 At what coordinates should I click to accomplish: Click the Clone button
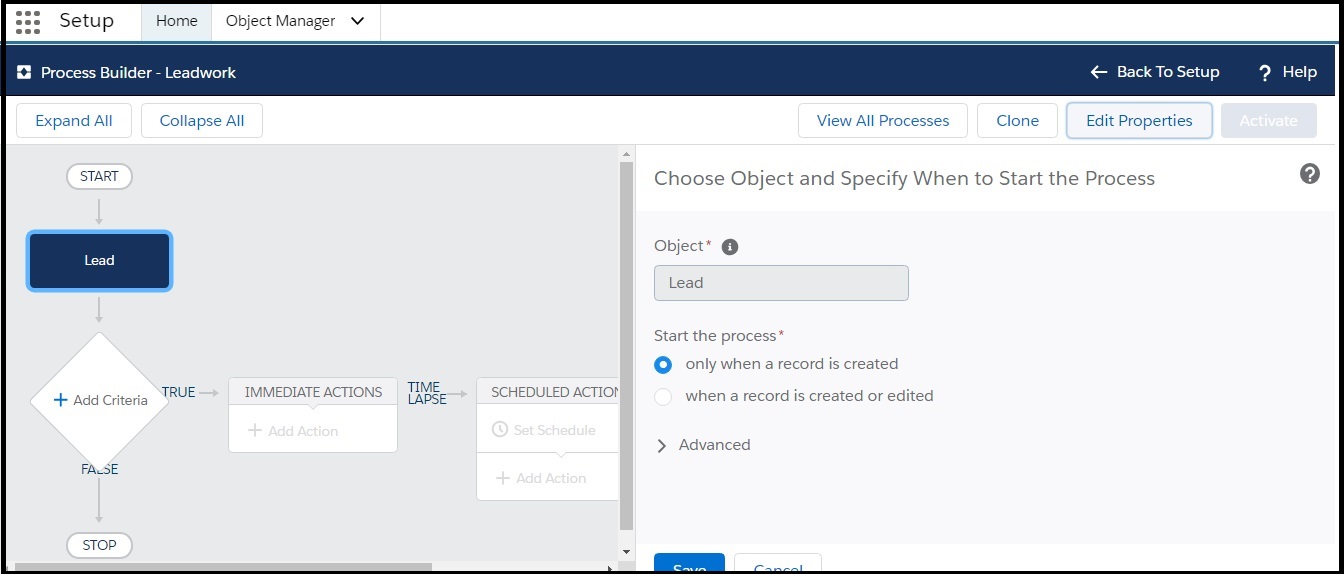click(1017, 121)
